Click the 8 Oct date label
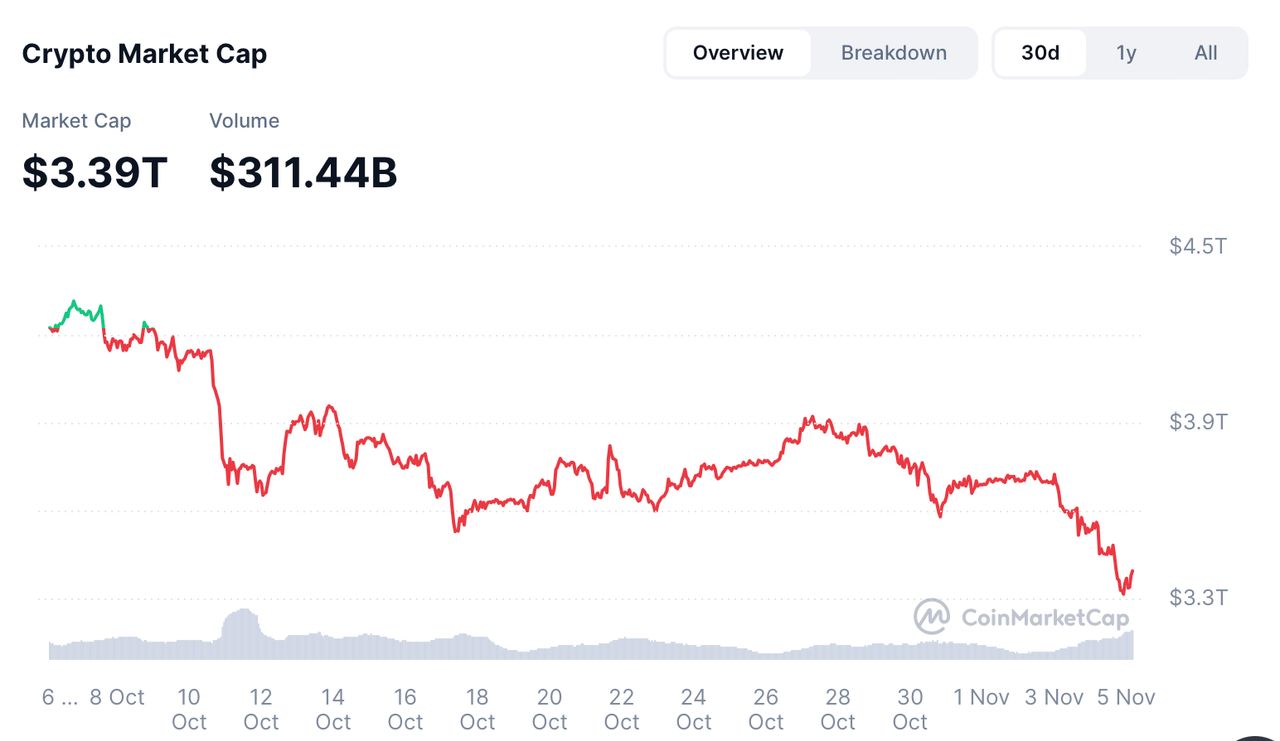Screen dimensions: 1280x741 [x=117, y=697]
